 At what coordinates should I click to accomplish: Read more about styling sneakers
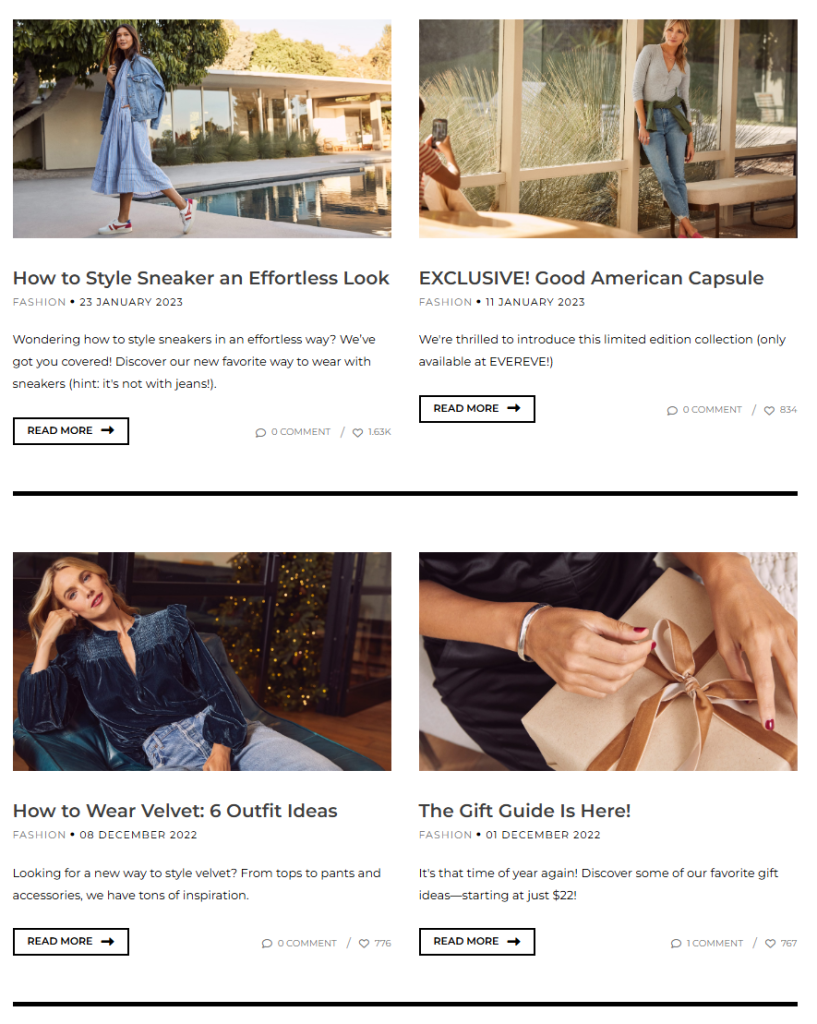[71, 431]
